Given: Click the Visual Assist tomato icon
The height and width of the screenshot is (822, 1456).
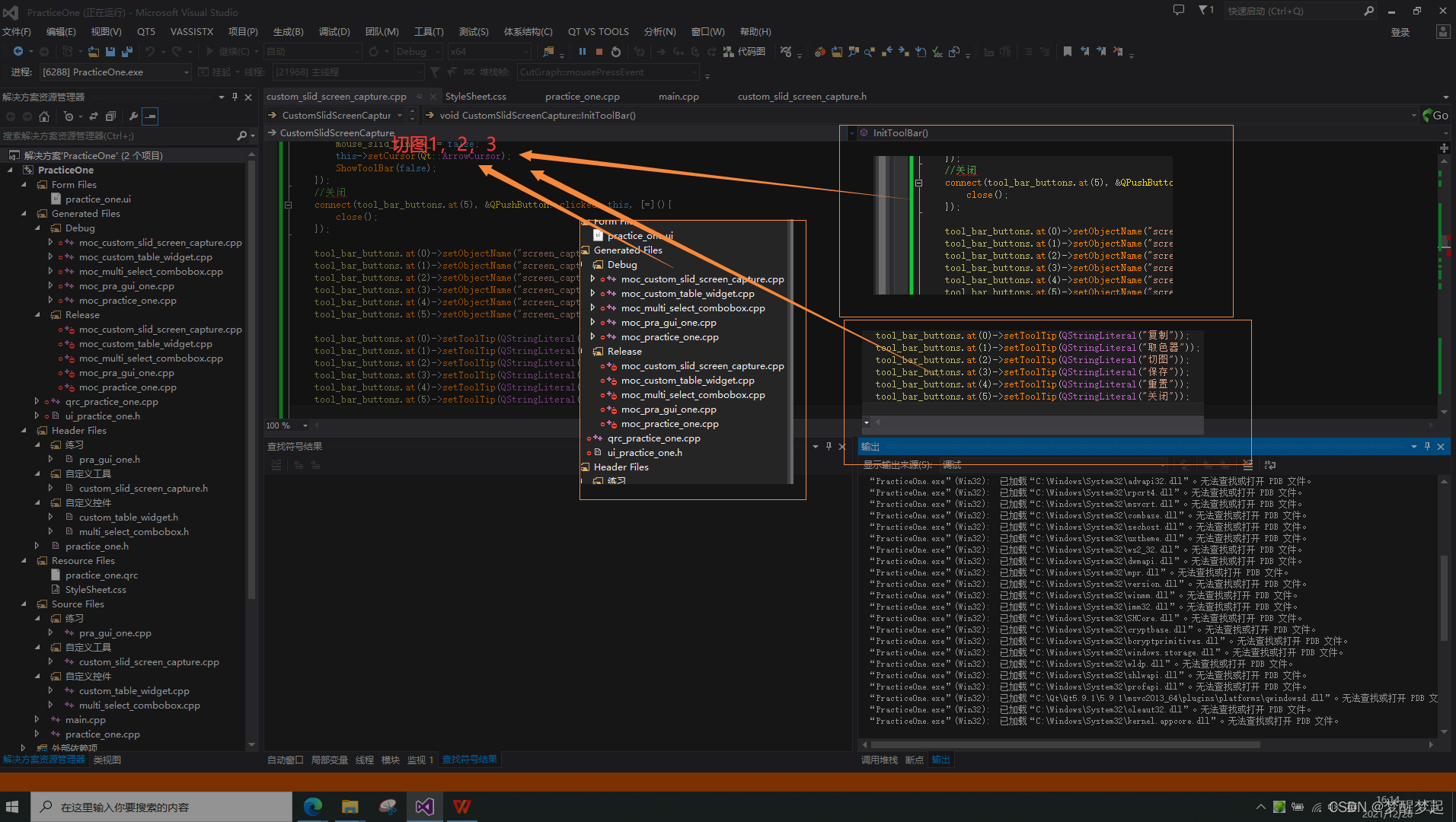Looking at the screenshot, I should pos(820,52).
